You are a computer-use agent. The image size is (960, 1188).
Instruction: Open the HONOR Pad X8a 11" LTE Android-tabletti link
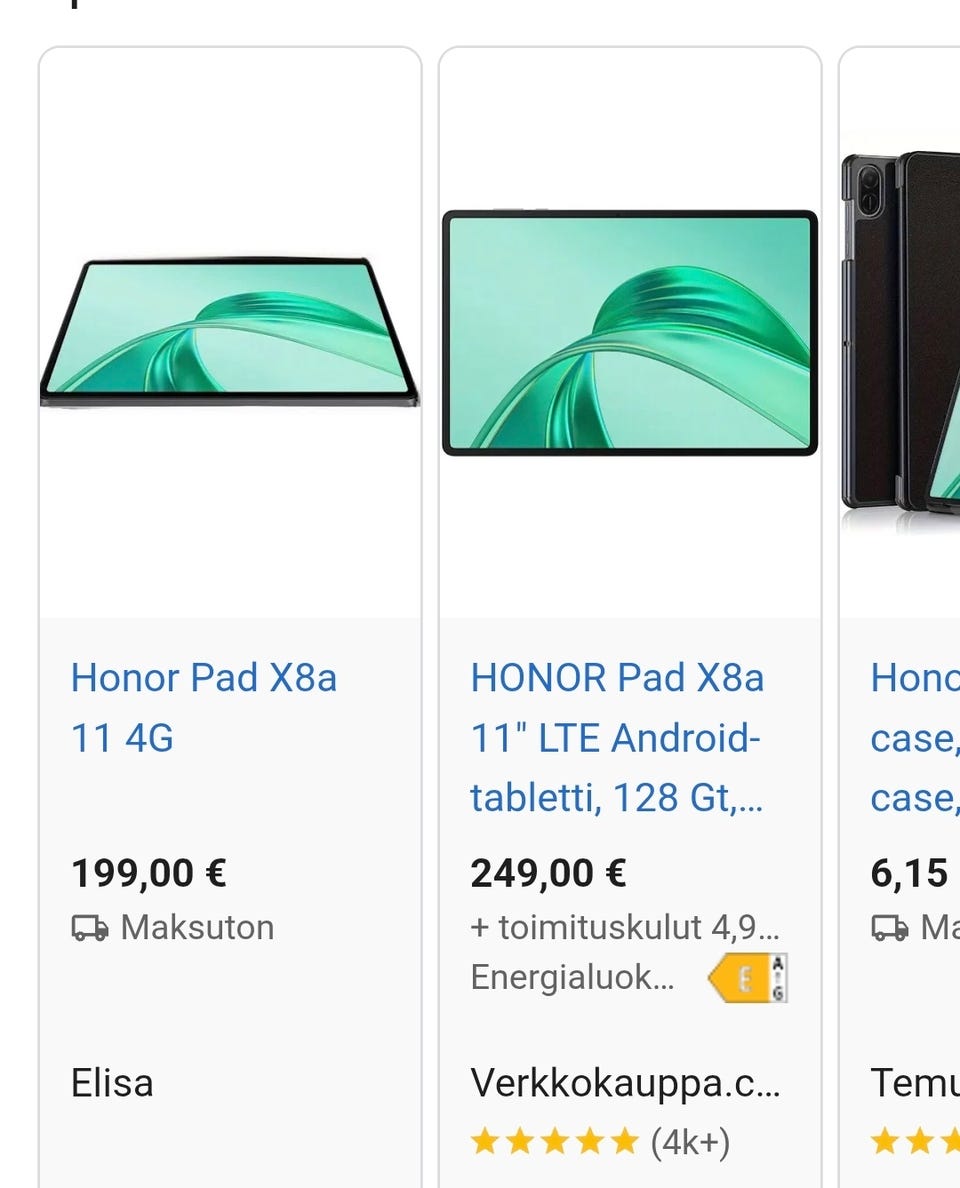point(617,737)
